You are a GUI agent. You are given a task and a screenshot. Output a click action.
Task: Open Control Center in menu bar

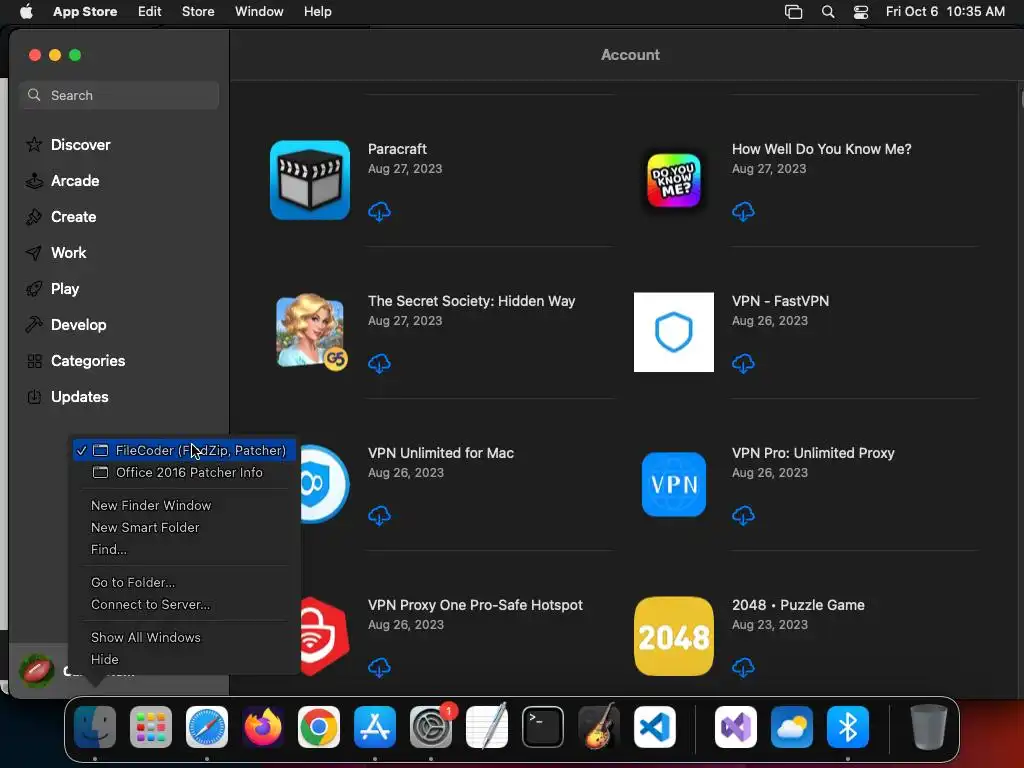pos(861,12)
